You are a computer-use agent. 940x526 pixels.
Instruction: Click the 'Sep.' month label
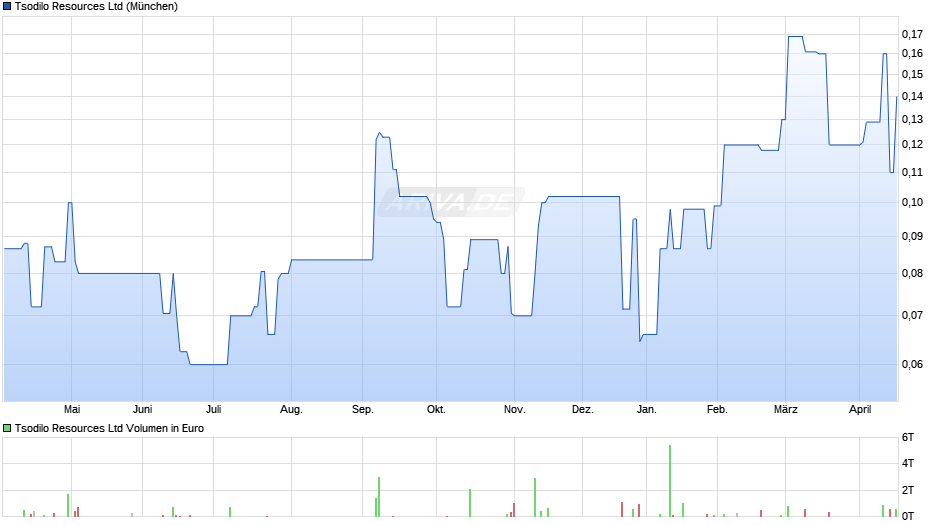pyautogui.click(x=363, y=409)
